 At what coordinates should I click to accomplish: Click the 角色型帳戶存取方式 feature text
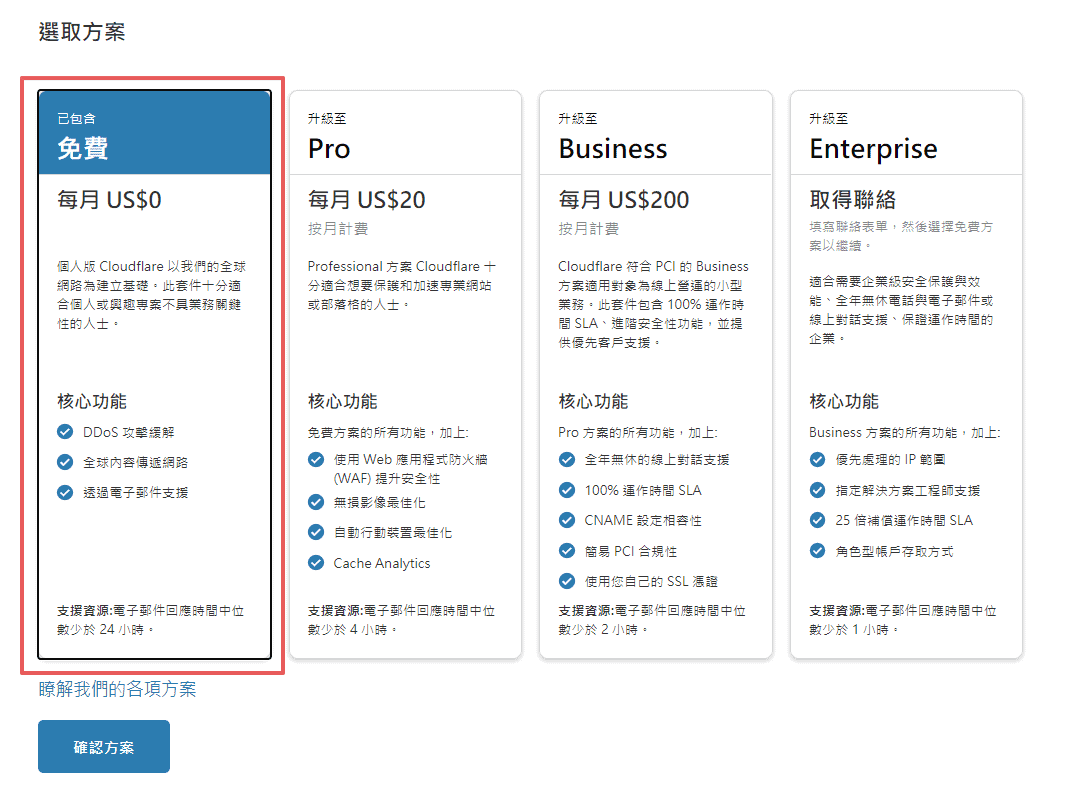coord(894,551)
